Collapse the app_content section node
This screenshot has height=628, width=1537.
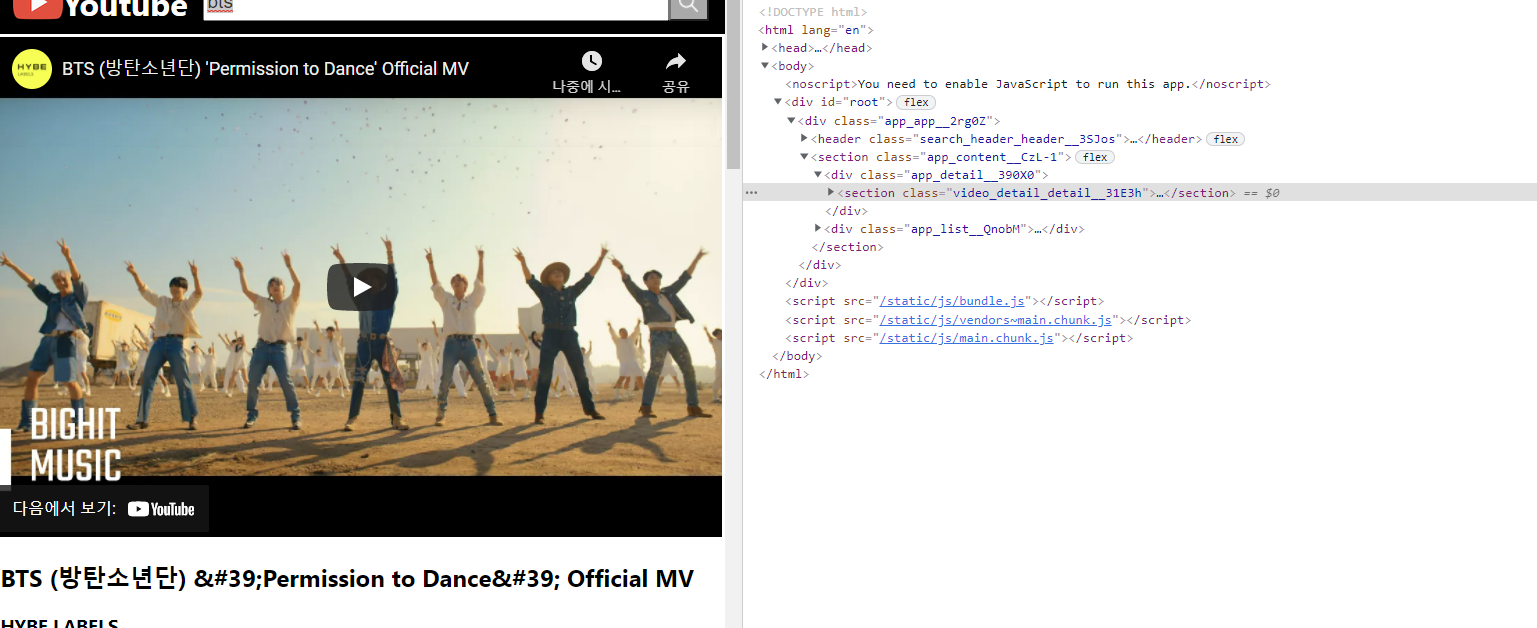point(804,157)
